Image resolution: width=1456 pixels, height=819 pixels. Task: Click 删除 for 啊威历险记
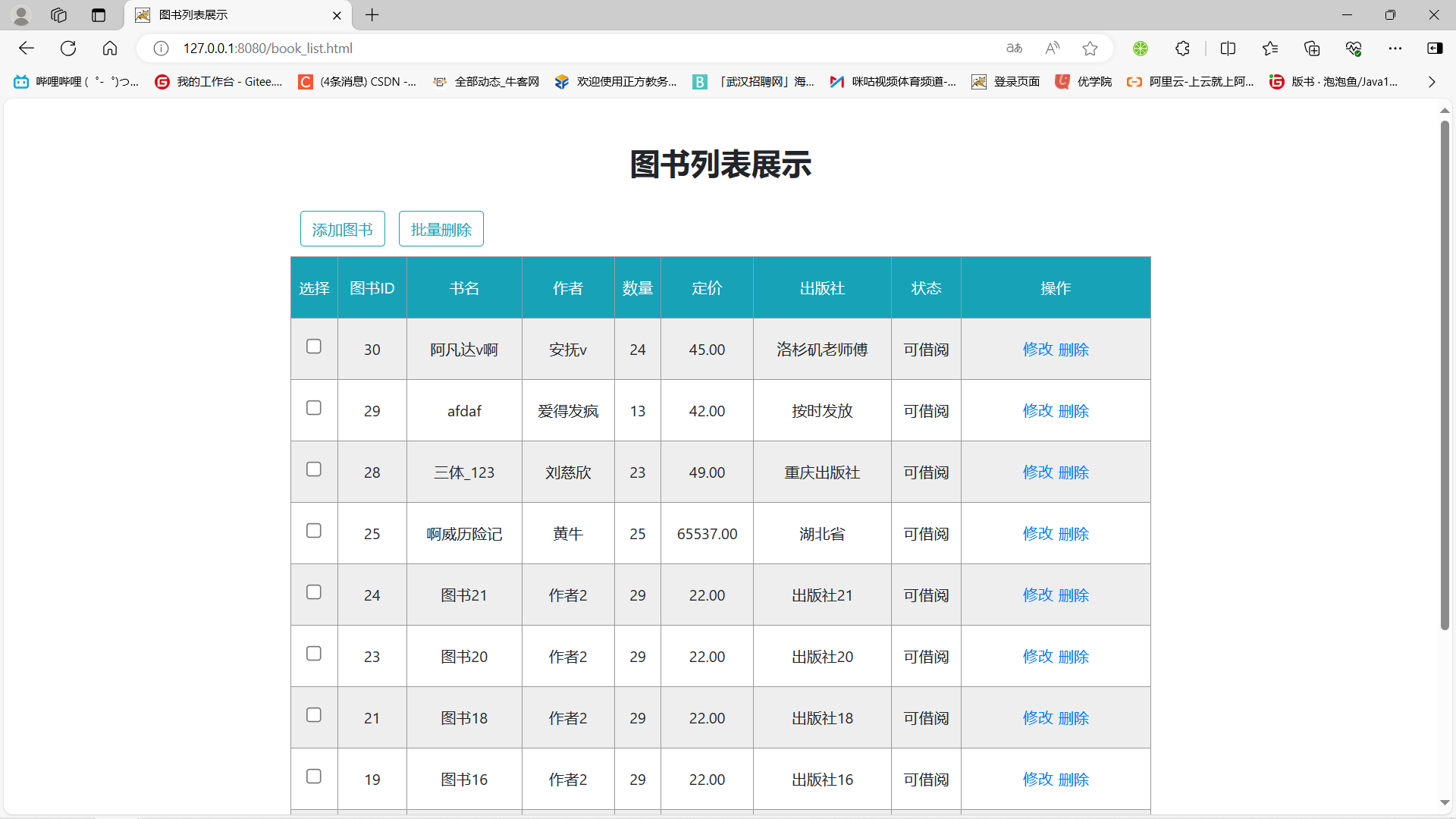click(1074, 534)
